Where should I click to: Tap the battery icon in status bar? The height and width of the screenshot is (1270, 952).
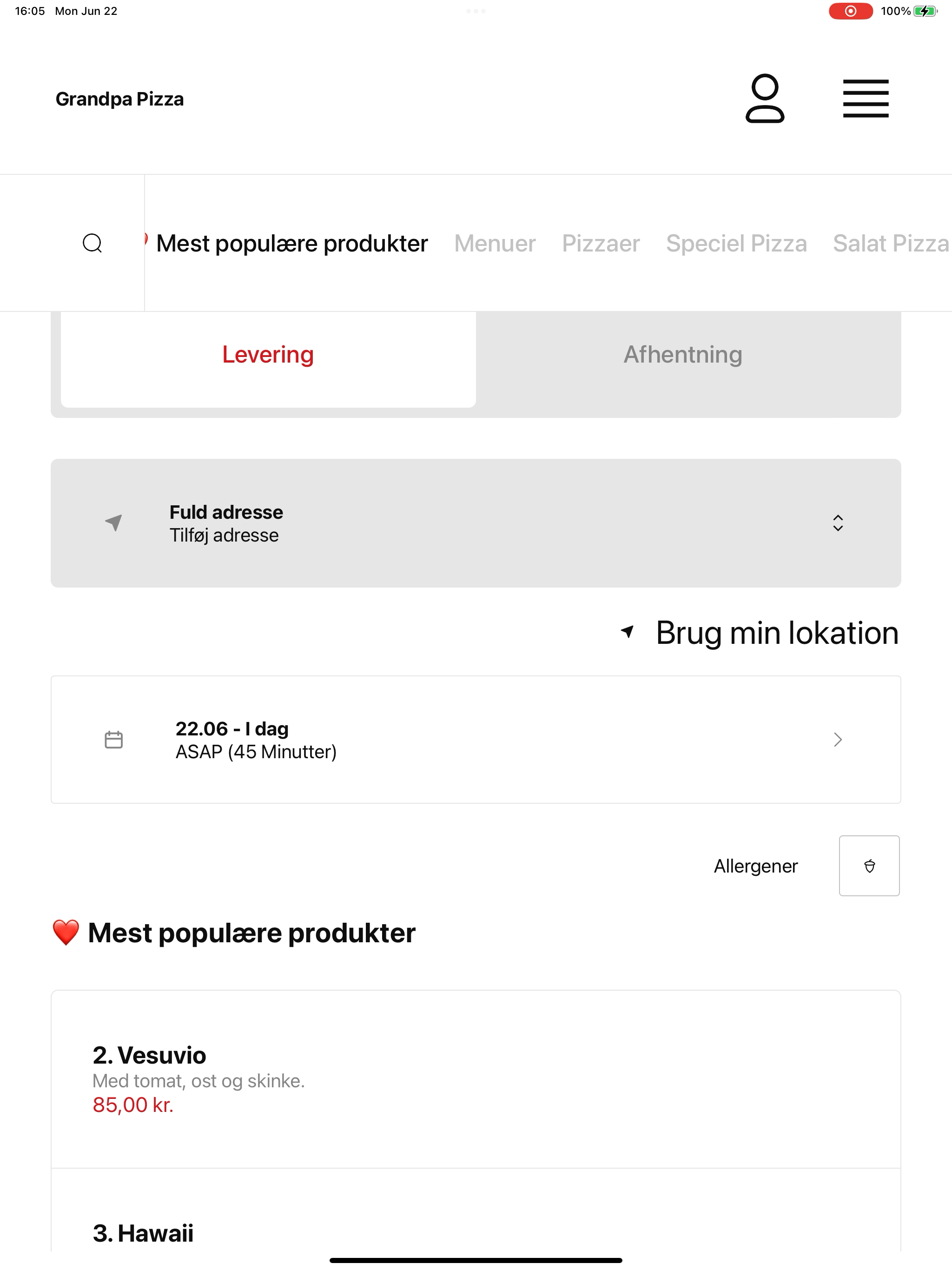(x=925, y=11)
